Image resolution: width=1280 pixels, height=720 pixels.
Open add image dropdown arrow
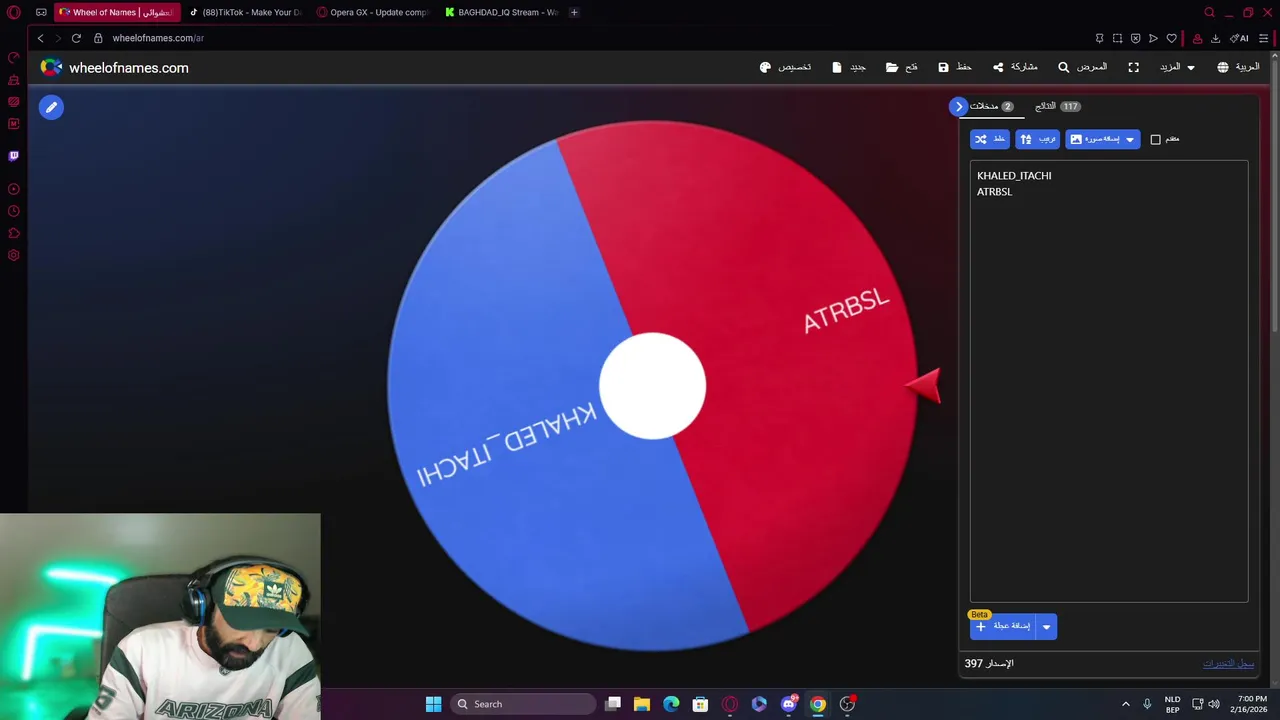click(1130, 139)
